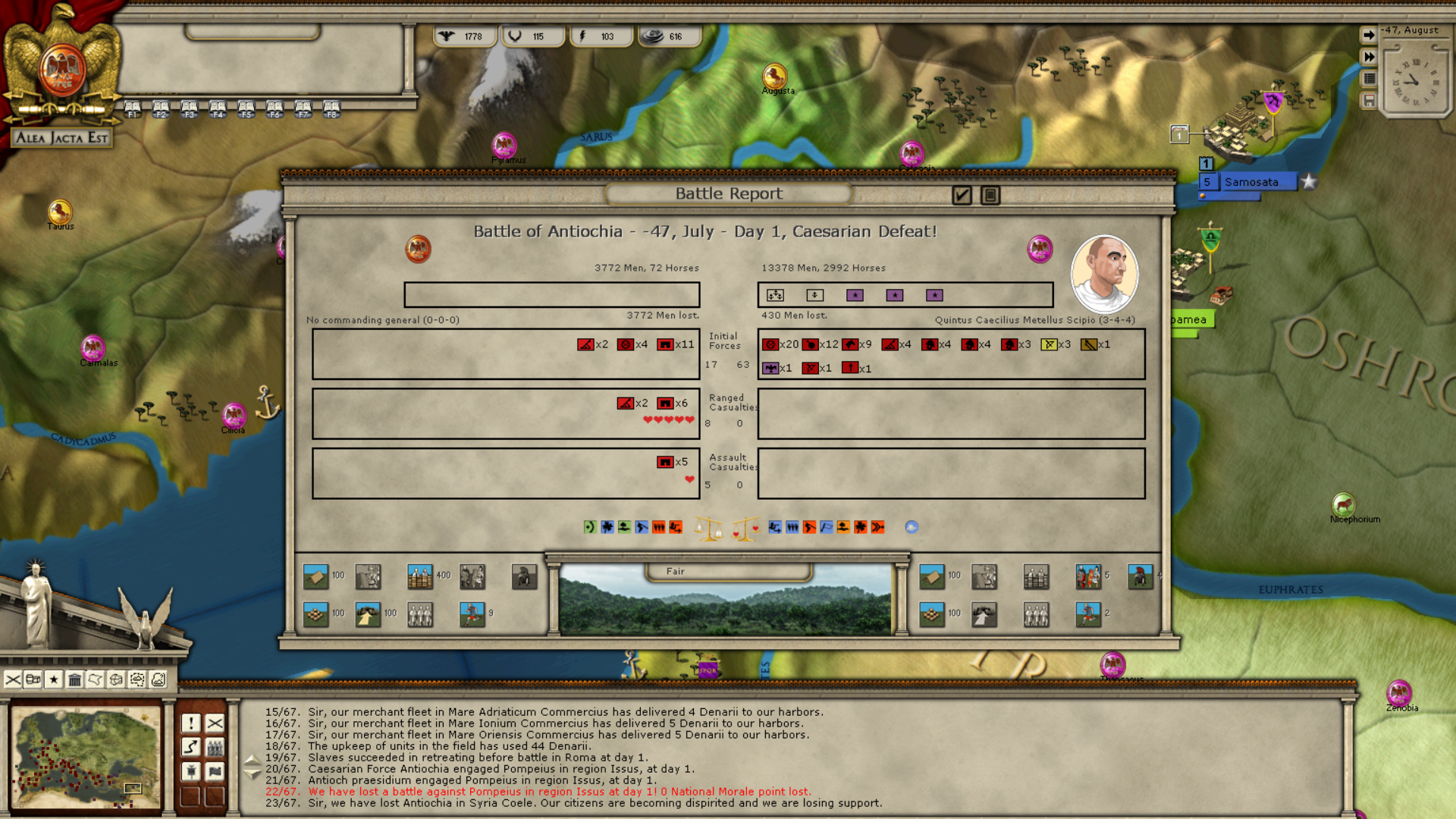Open the battle details list icon in Battle Report
Screen dimensions: 1456x819
coord(990,196)
